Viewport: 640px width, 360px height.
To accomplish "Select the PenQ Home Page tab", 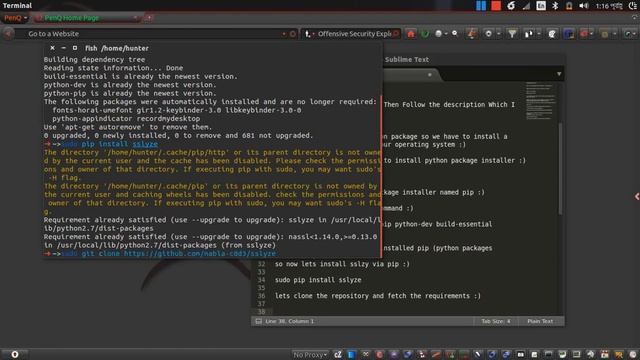I will click(x=87, y=18).
